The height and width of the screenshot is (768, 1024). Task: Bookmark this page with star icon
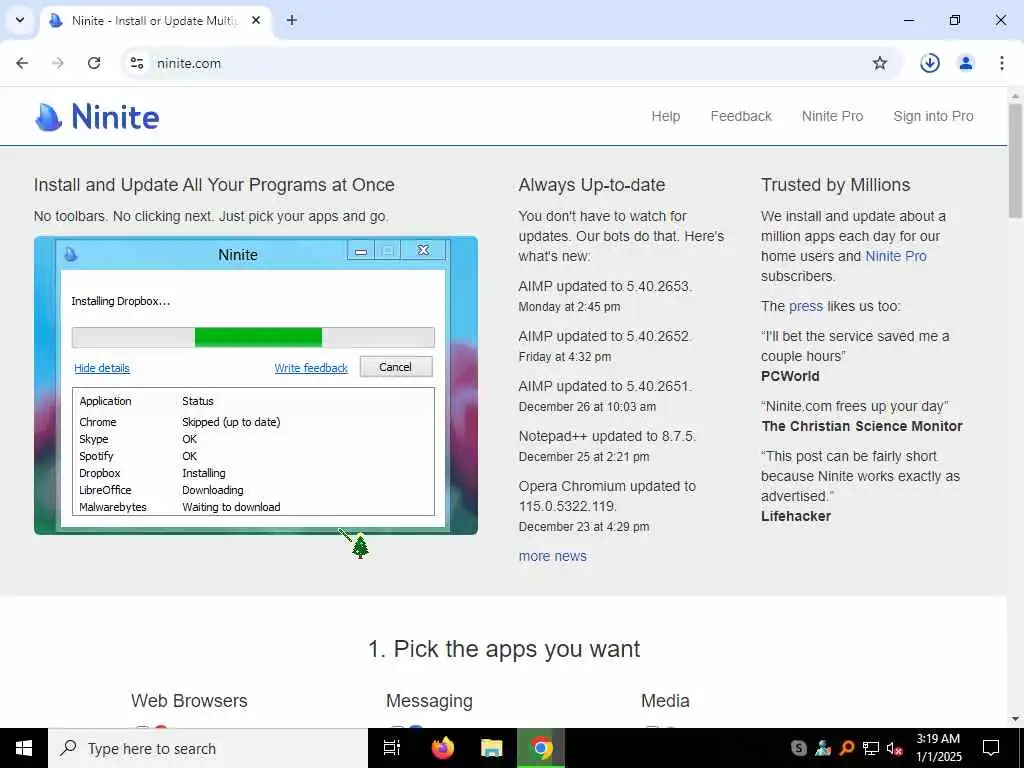pos(880,63)
